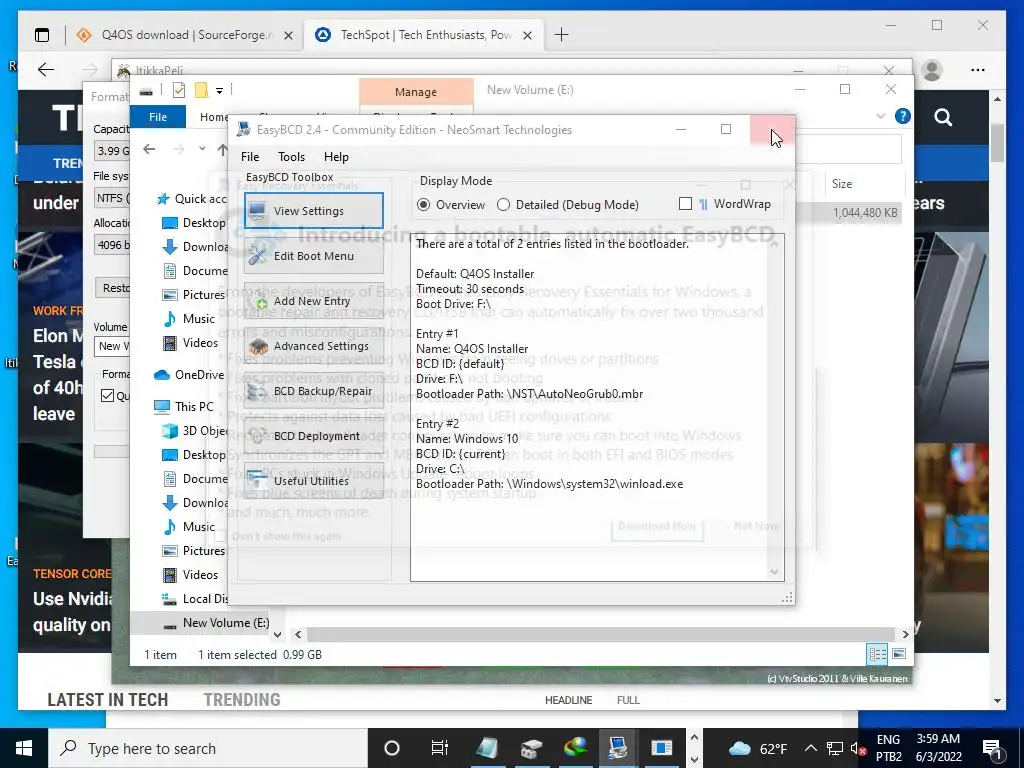Open Useful Utilities in EasyBCD

coord(313,481)
